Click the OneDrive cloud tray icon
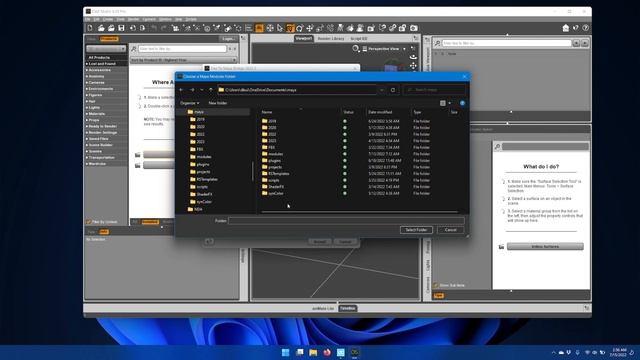Screen dimensions: 640x360 [561, 352]
